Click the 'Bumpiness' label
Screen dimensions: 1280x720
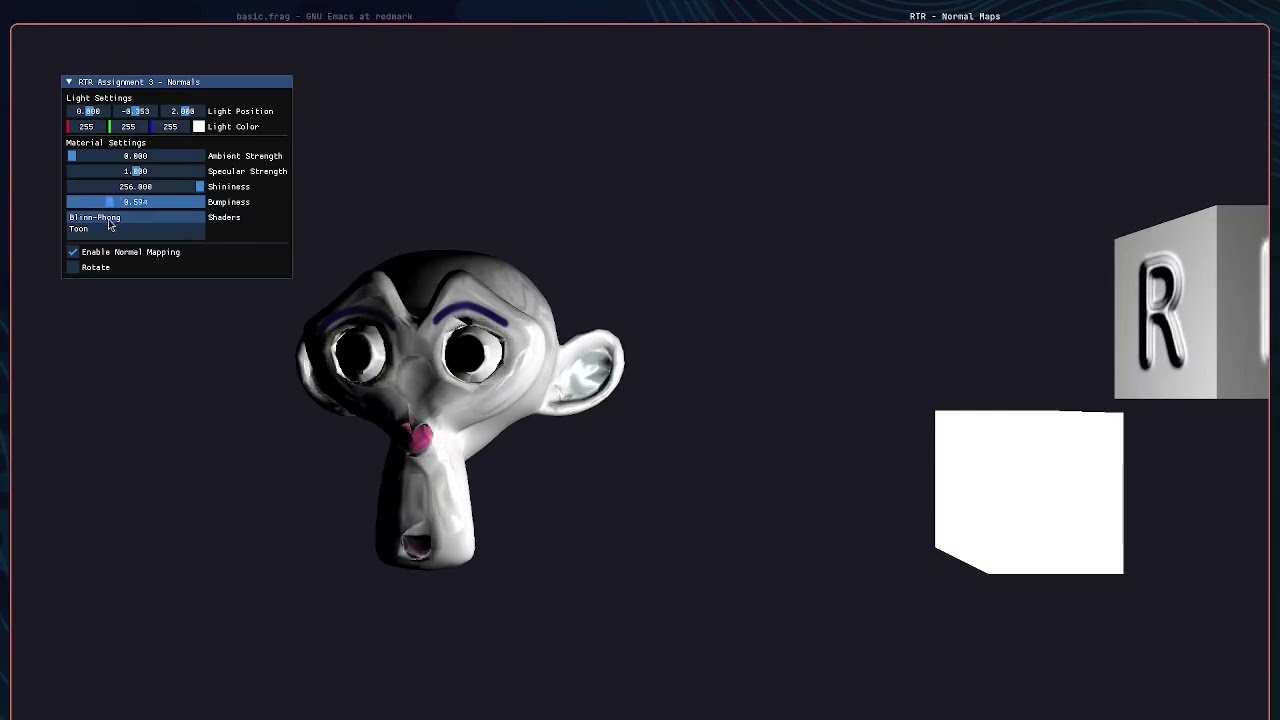coord(229,202)
